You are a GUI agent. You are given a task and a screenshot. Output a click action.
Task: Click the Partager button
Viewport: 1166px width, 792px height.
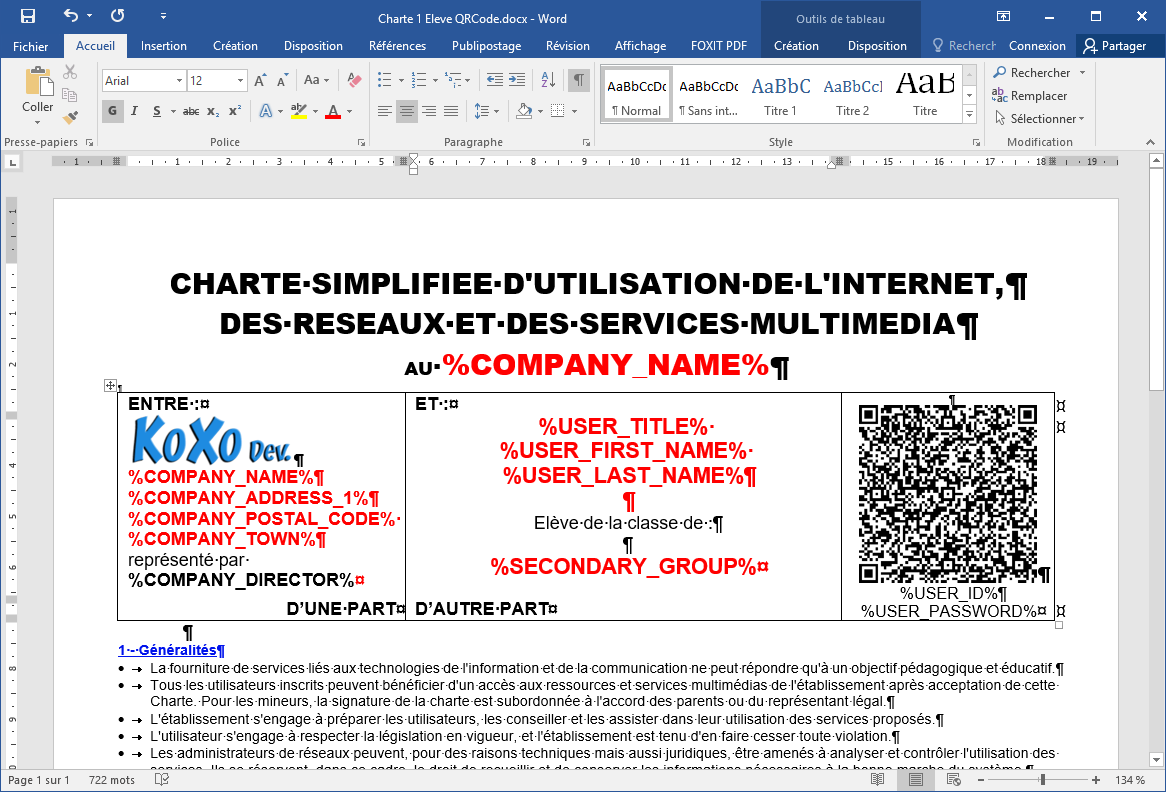(x=1114, y=46)
